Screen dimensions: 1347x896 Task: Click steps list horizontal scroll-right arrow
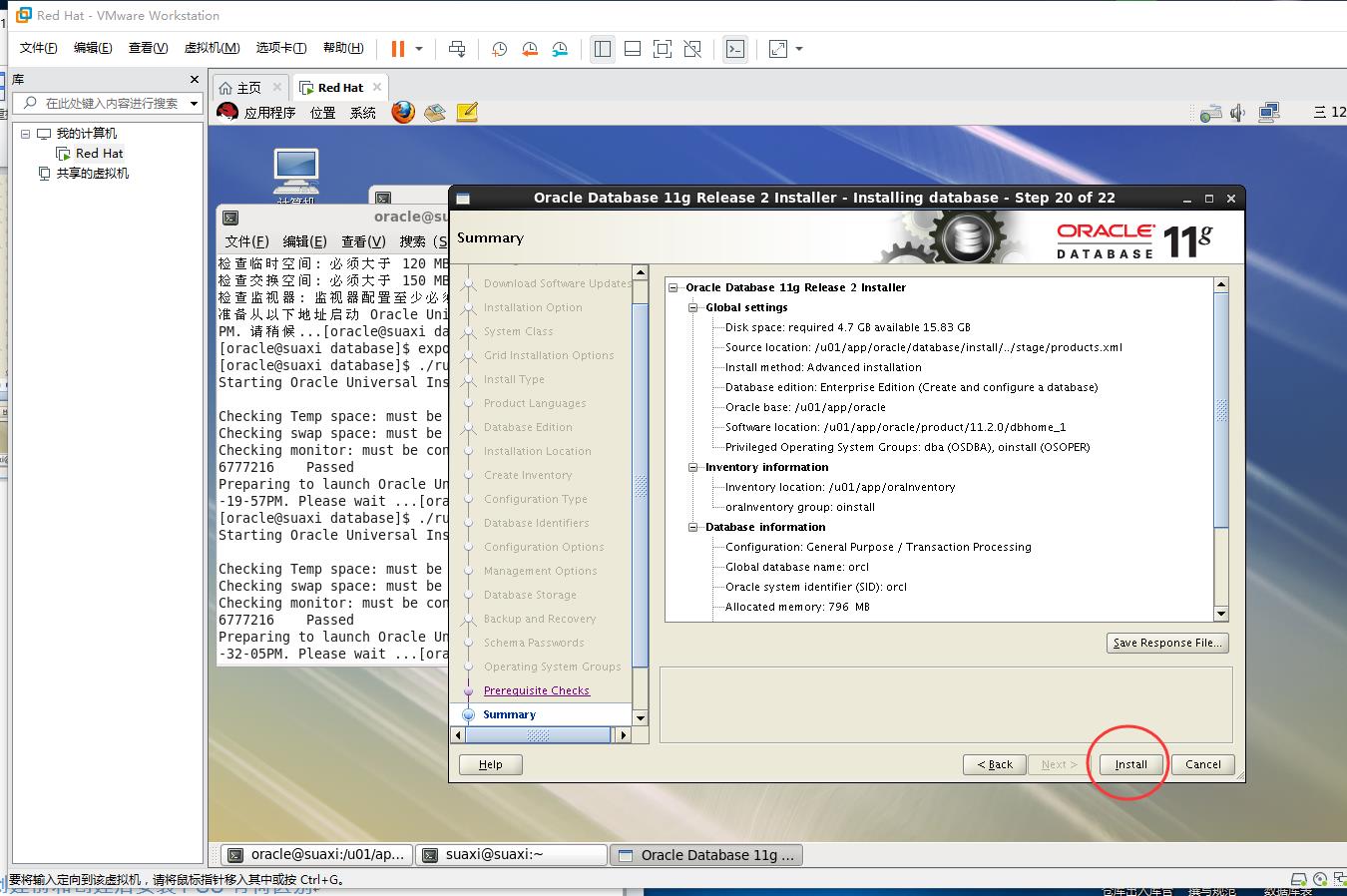(x=624, y=735)
